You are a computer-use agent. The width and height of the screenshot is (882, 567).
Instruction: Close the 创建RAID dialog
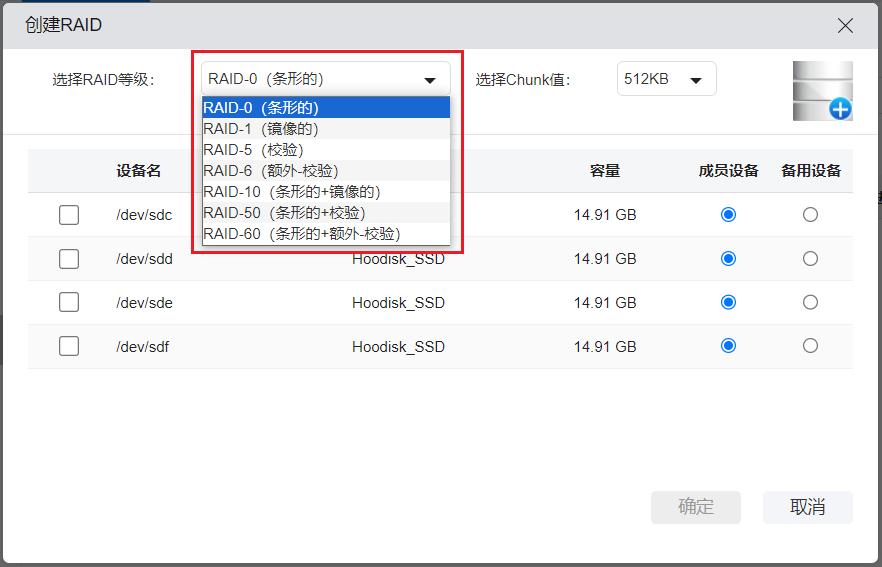click(845, 25)
